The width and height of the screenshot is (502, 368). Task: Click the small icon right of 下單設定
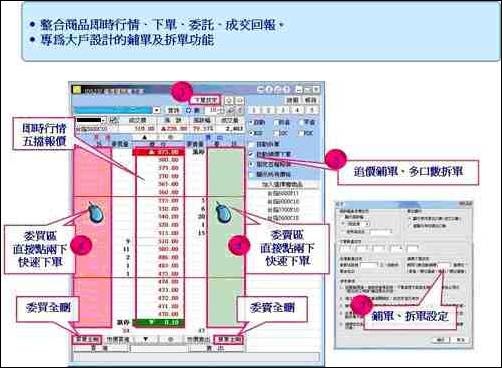click(229, 100)
